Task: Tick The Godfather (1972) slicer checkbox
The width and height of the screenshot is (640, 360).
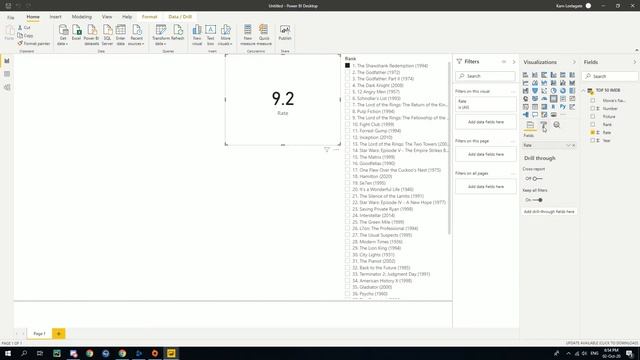Action: pos(347,72)
